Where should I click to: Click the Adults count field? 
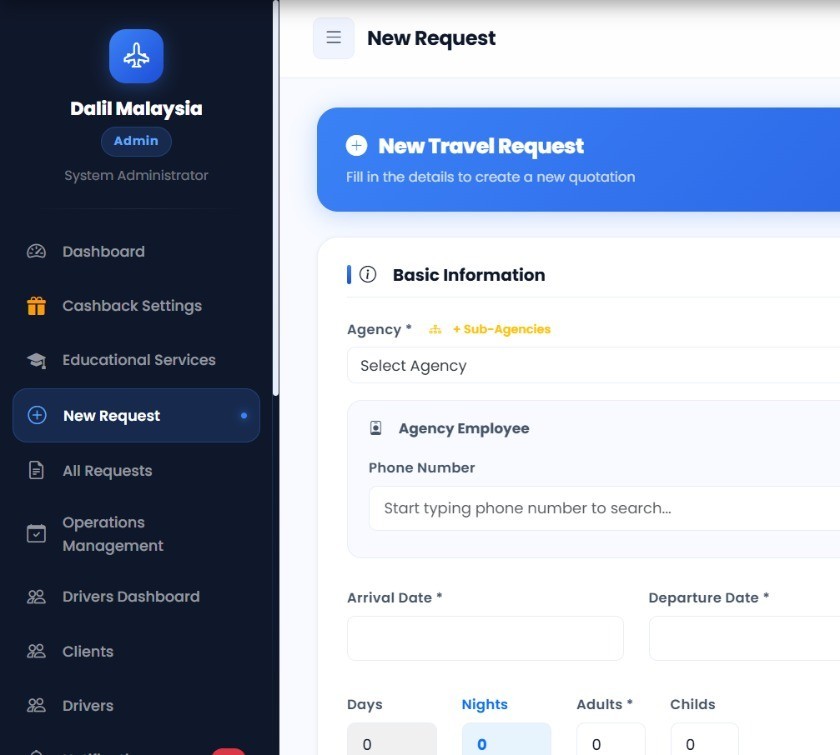point(611,739)
